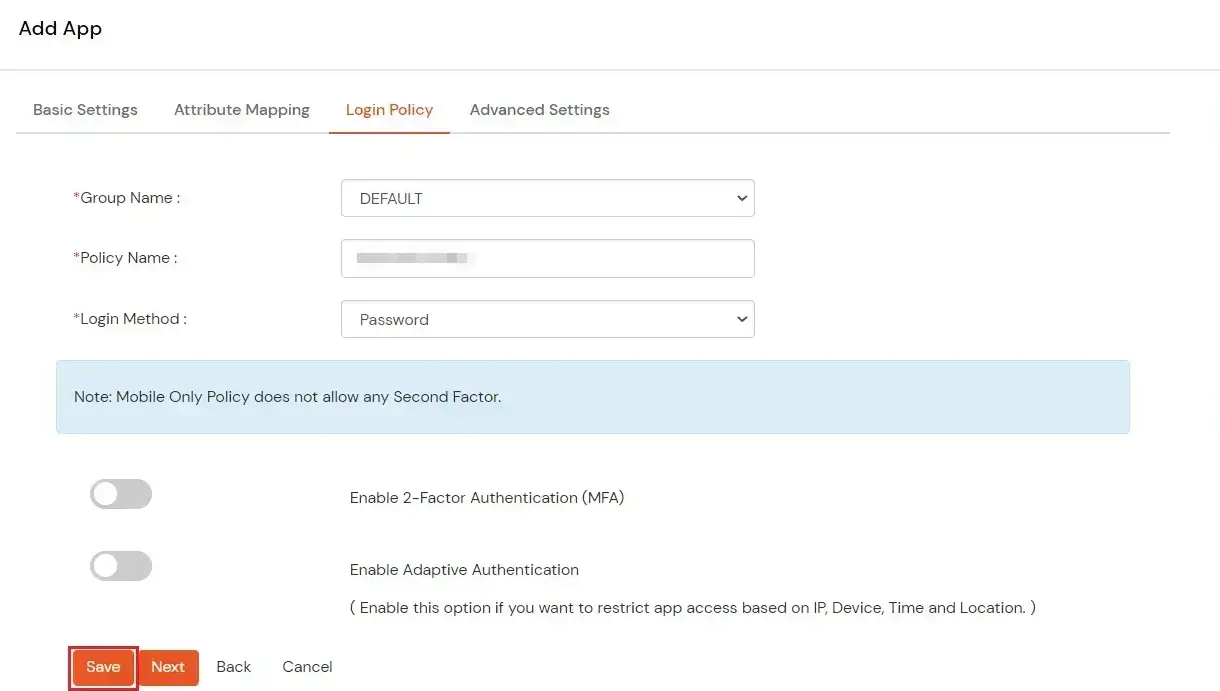The image size is (1220, 691).
Task: Click the Next button
Action: pyautogui.click(x=168, y=667)
